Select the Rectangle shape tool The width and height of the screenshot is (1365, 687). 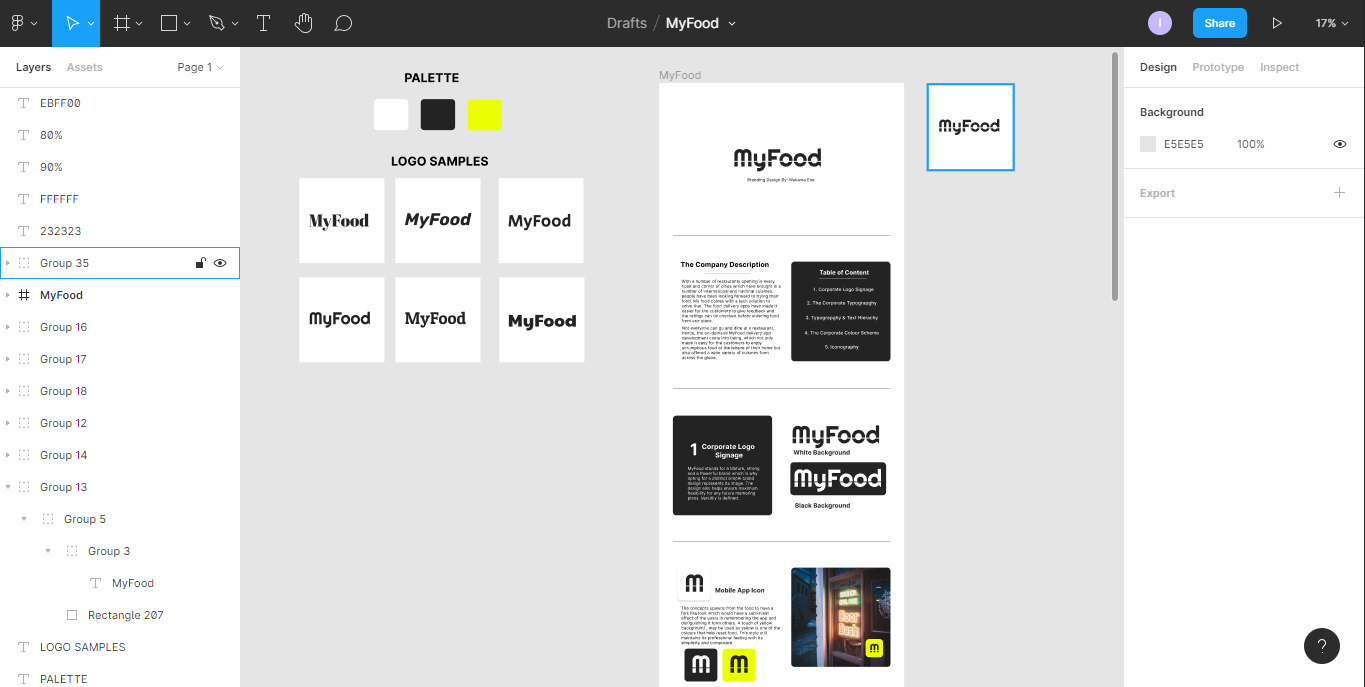coord(169,23)
